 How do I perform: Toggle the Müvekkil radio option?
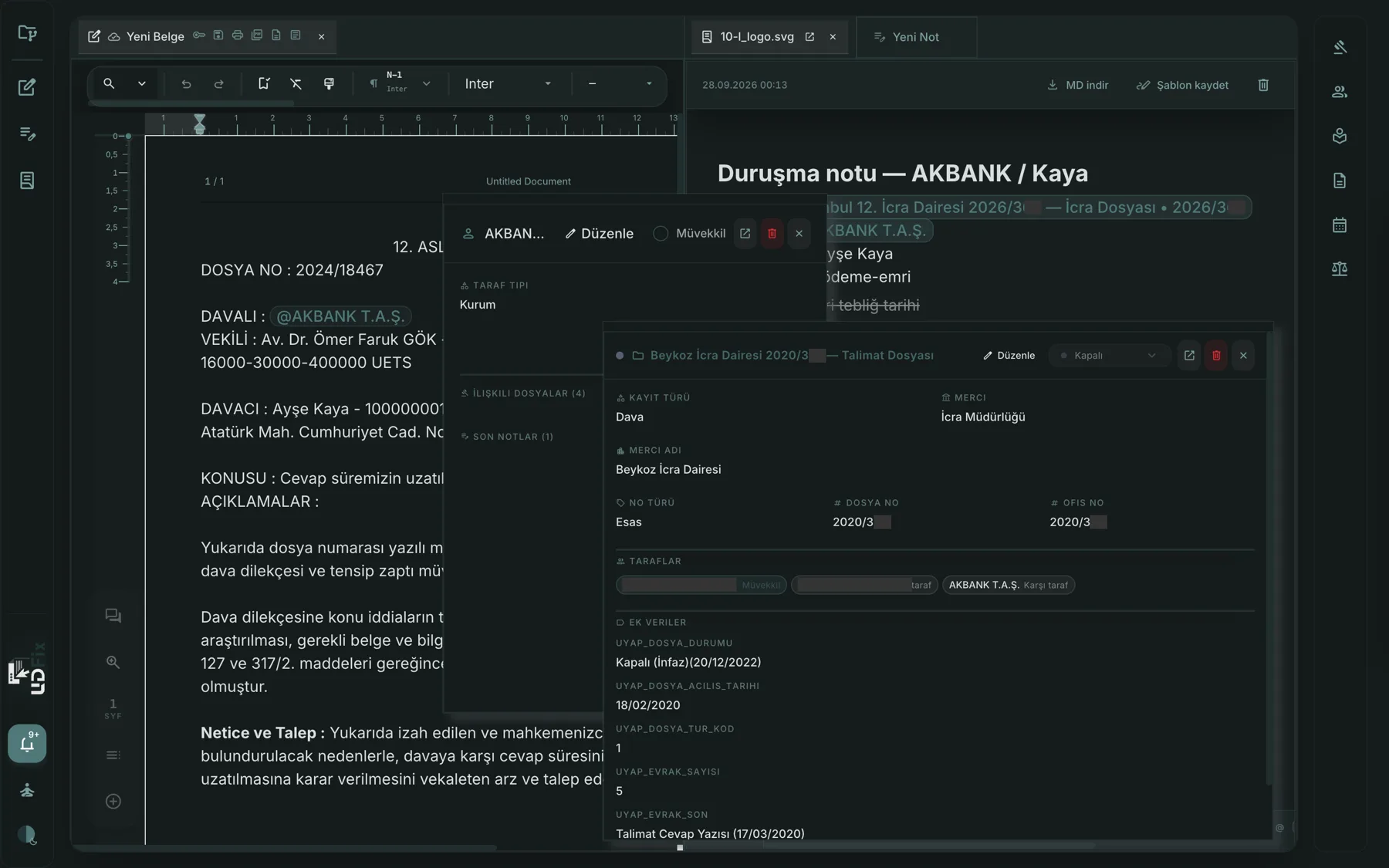tap(661, 234)
